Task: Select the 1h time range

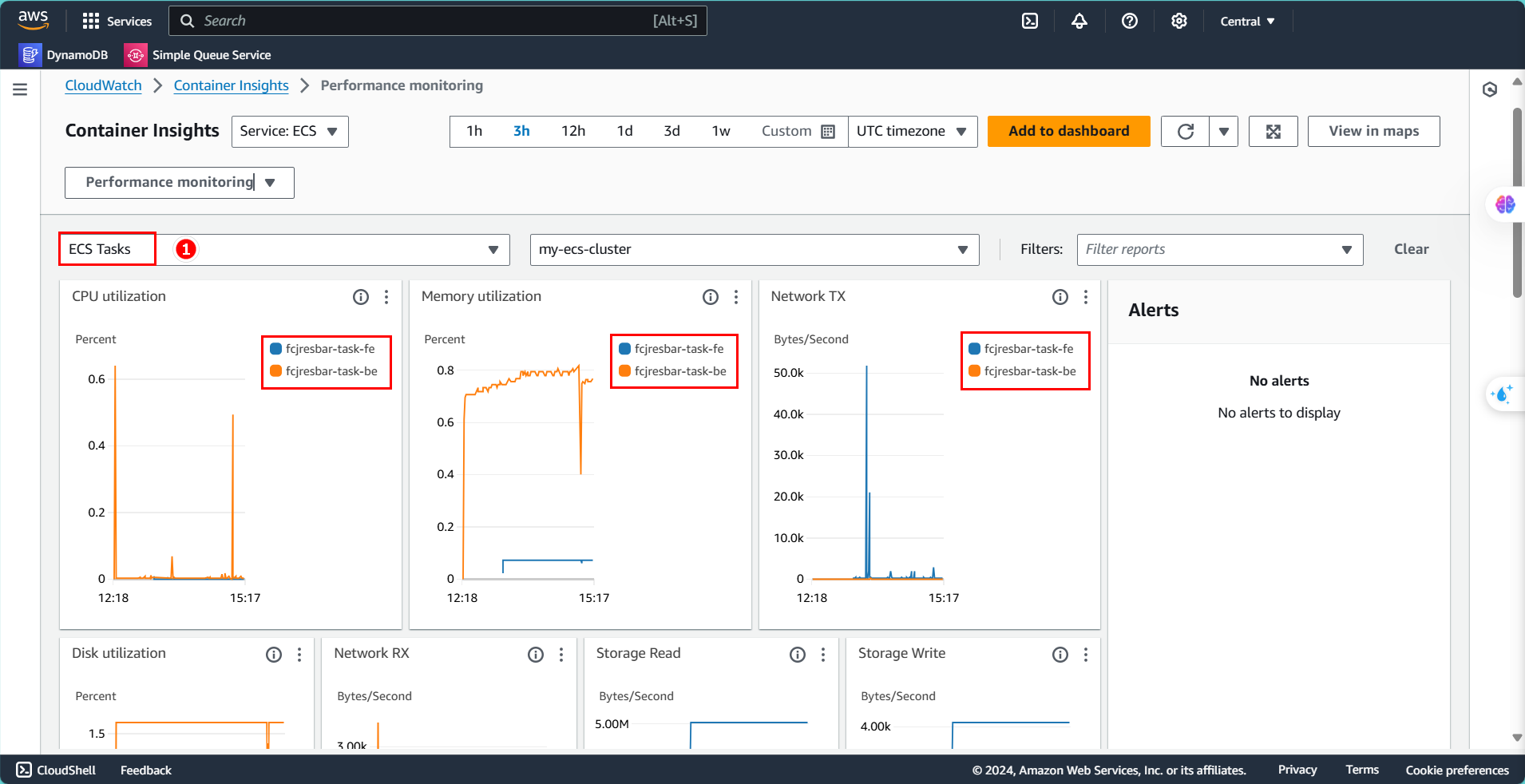Action: coord(474,131)
